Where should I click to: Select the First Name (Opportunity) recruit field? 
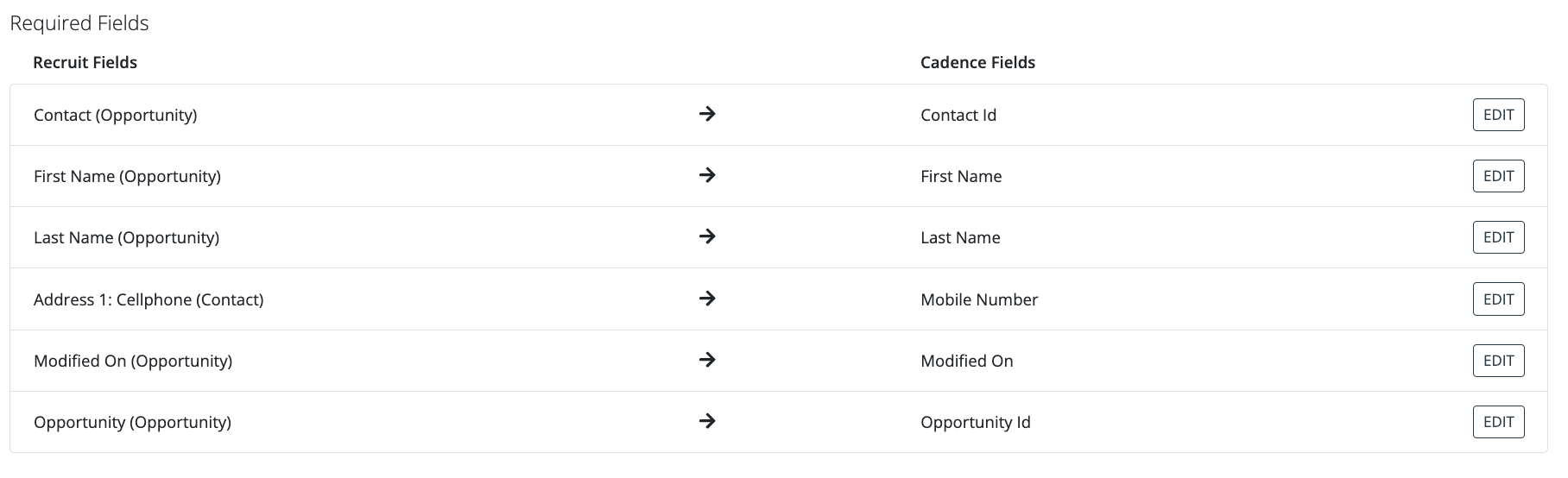(x=127, y=176)
